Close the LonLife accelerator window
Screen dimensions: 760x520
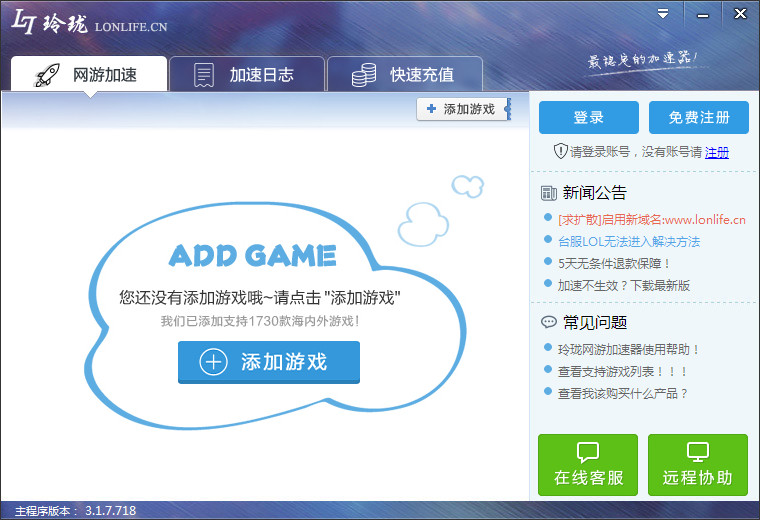tap(740, 14)
